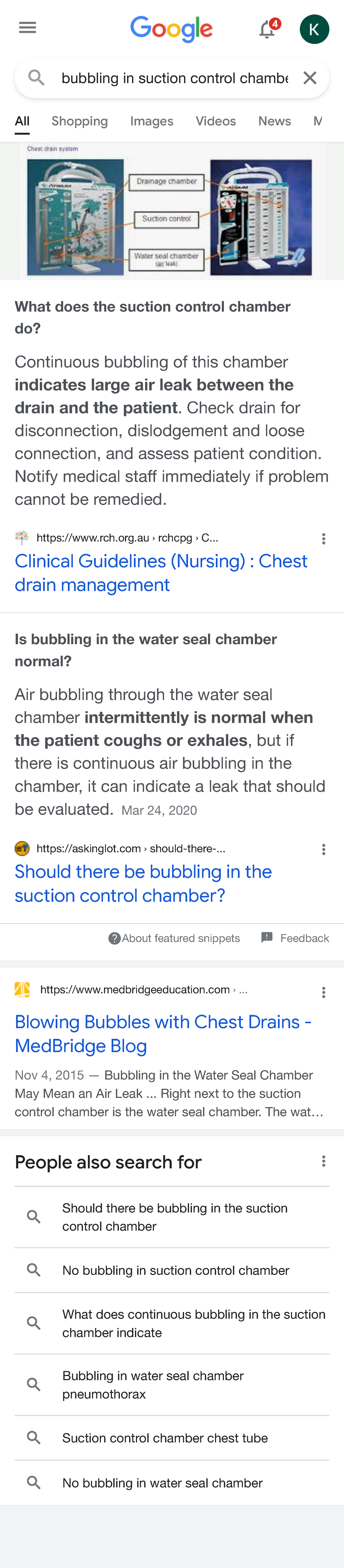Open Clinical Guidelines chest drain management link

(161, 572)
